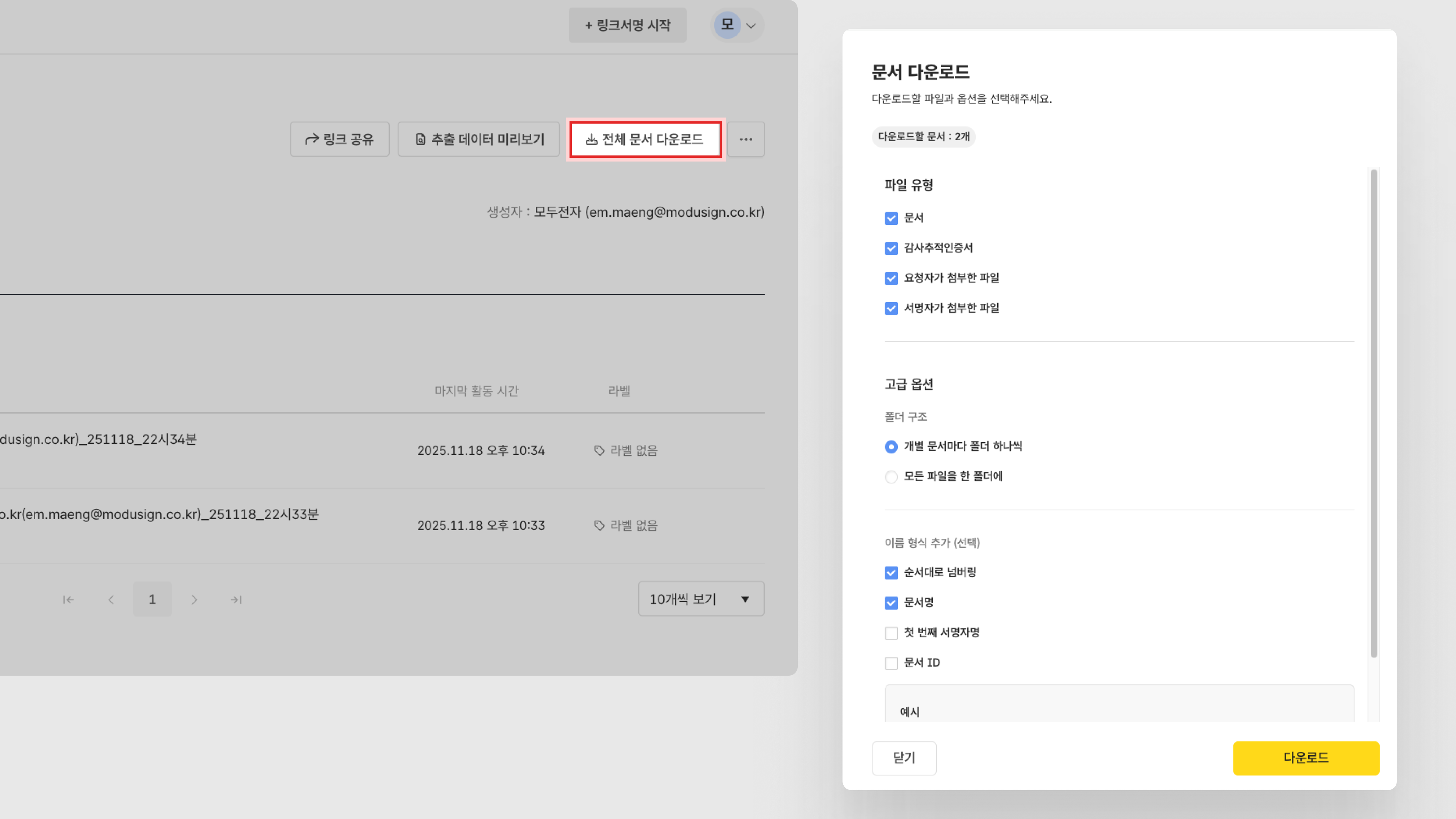This screenshot has width=1456, height=819.
Task: Click + 링크서명 시작 button
Action: coord(628,25)
